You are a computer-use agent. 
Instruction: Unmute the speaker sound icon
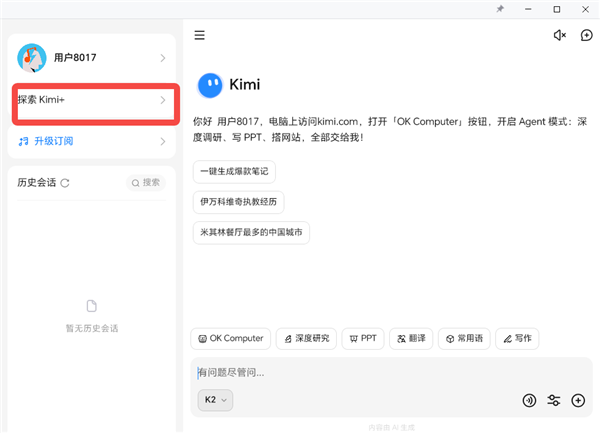click(560, 35)
